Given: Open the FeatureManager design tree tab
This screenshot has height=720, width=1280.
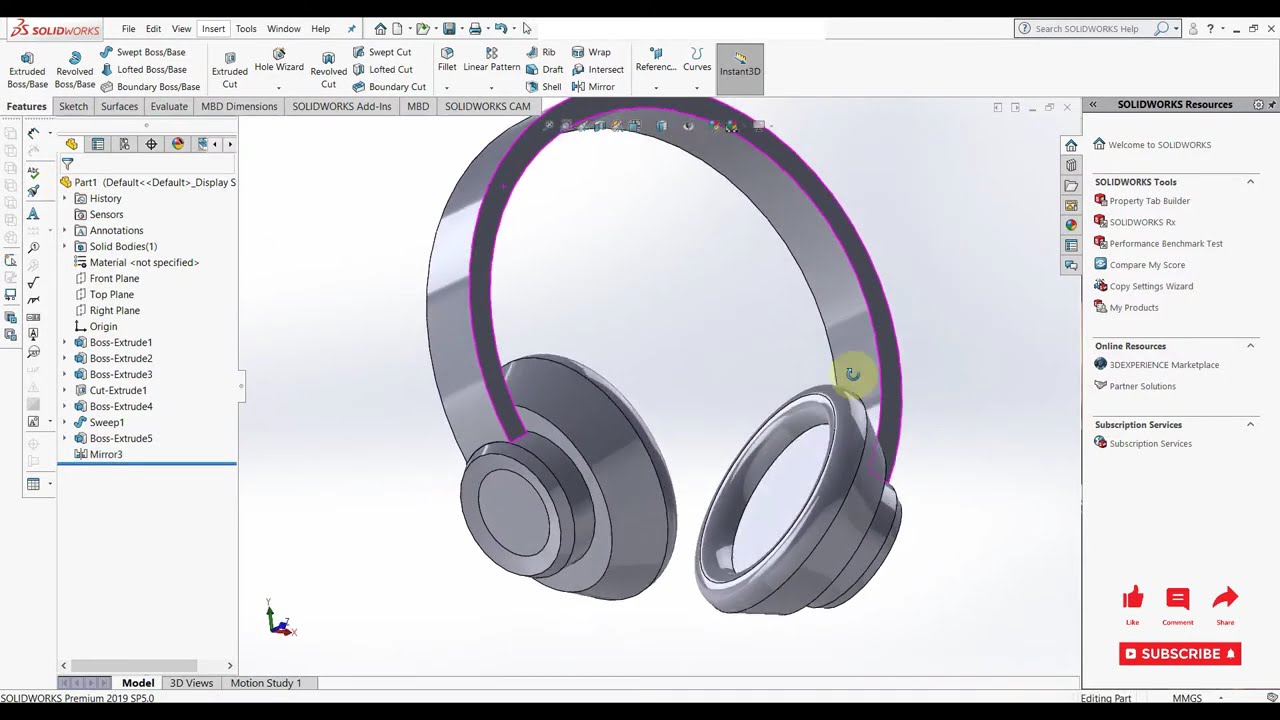Looking at the screenshot, I should (x=71, y=144).
